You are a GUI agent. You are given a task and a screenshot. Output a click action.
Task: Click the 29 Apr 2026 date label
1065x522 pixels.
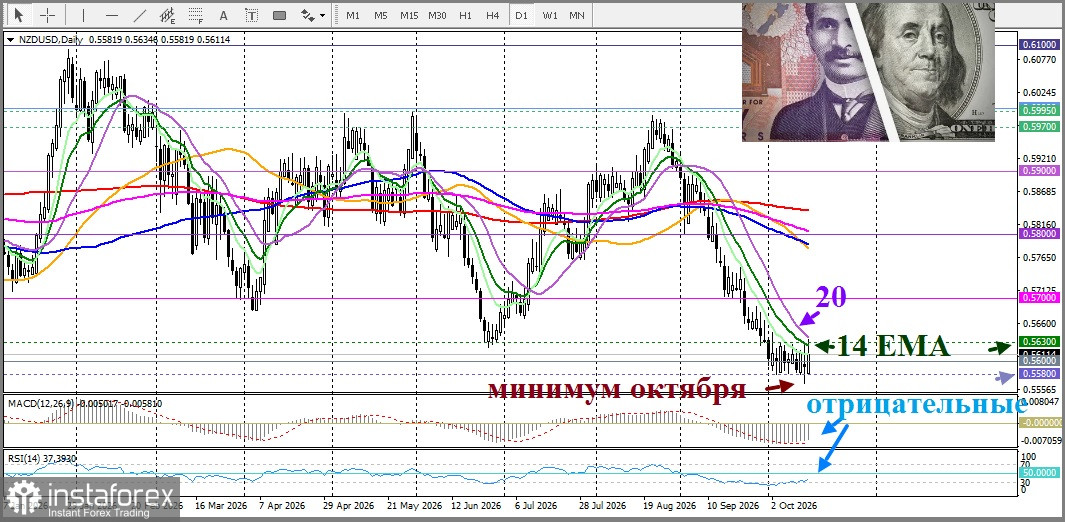(x=348, y=506)
